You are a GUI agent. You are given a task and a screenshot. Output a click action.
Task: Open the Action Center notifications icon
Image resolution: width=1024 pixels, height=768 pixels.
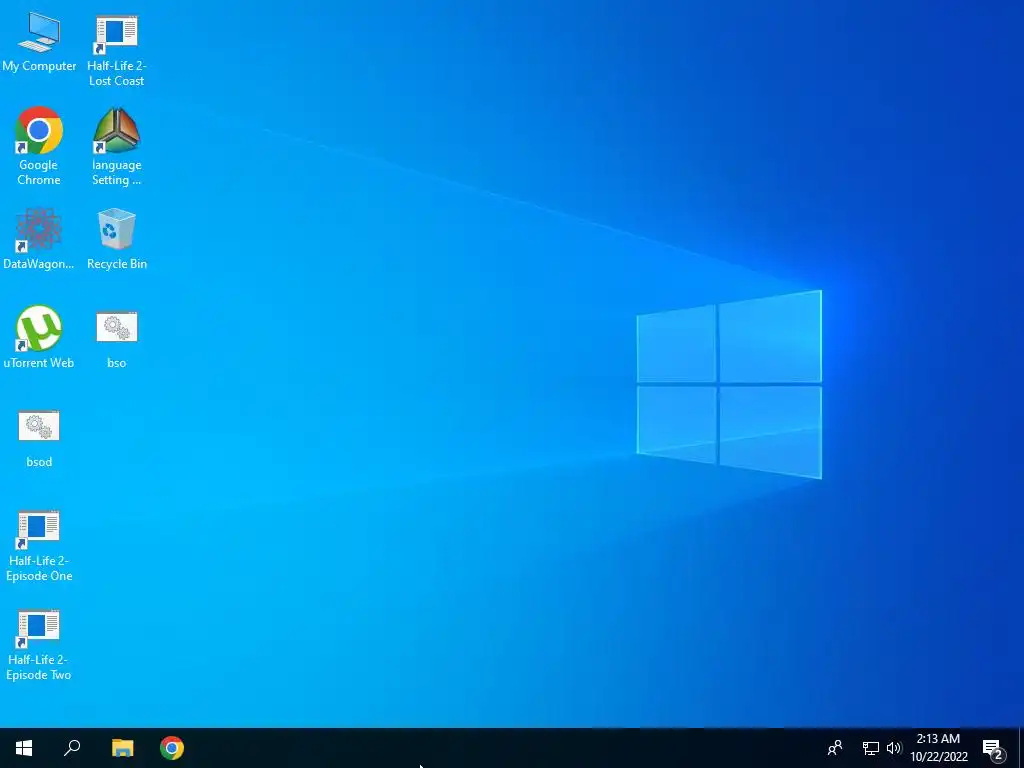(993, 748)
